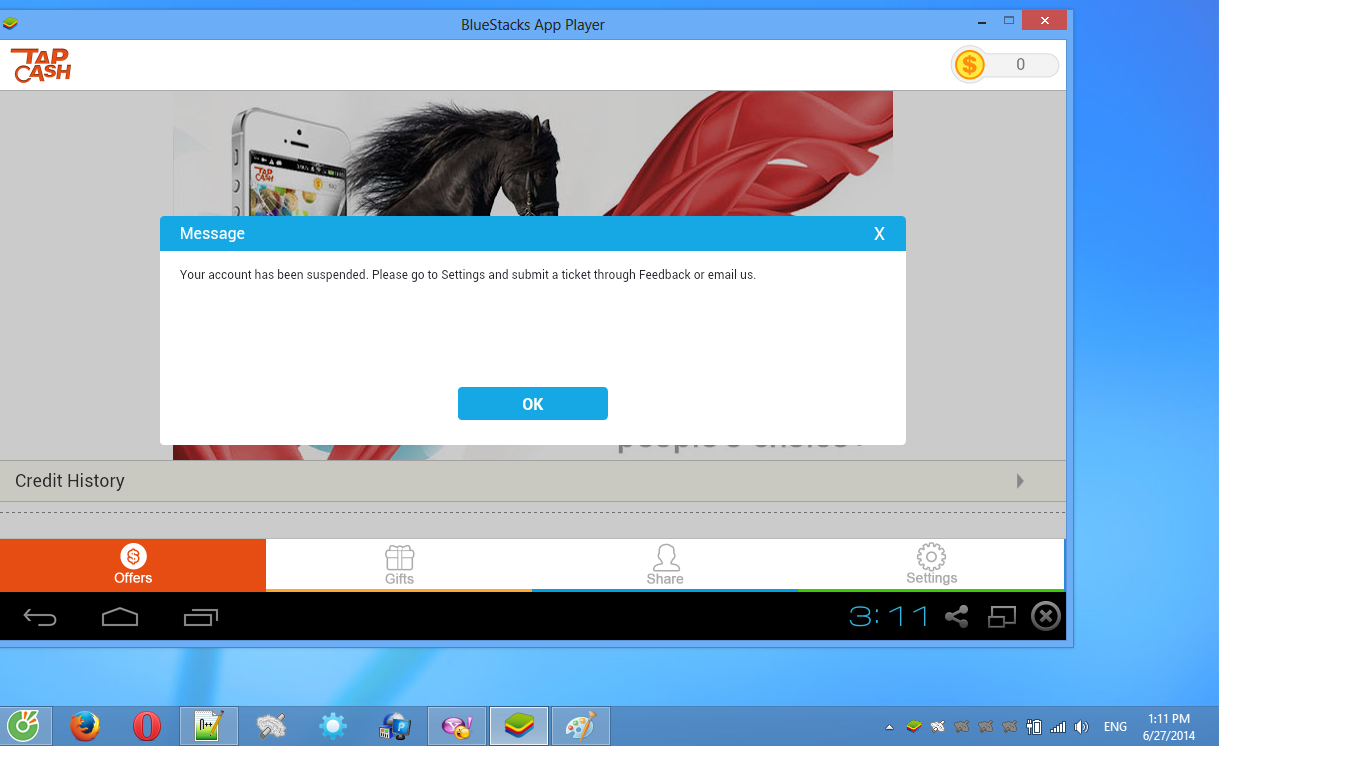
Task: Open the network signal tray icon
Action: pos(1058,727)
